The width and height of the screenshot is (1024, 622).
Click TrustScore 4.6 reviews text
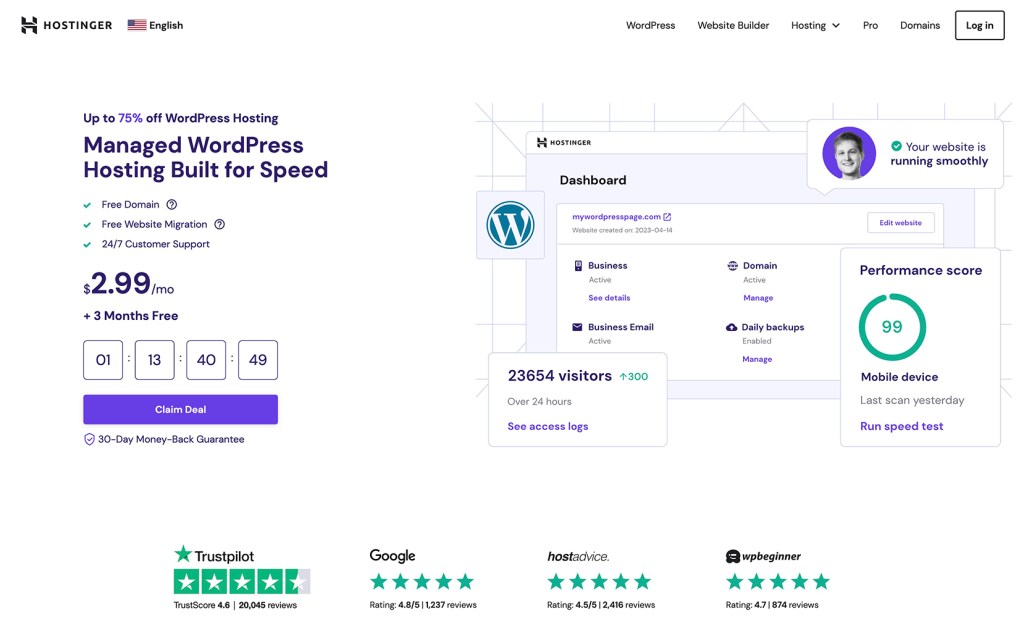coord(235,605)
